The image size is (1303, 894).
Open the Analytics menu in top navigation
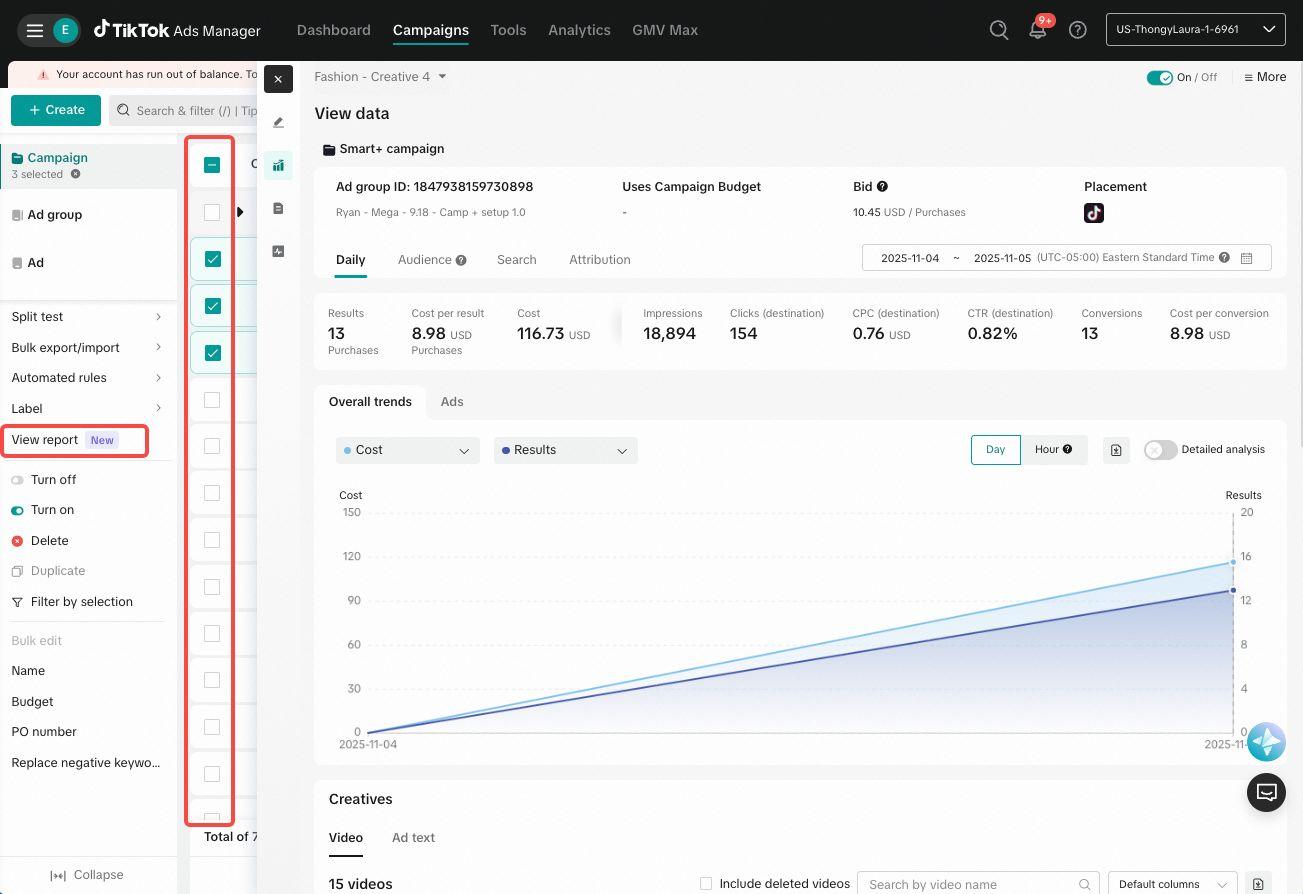point(579,30)
